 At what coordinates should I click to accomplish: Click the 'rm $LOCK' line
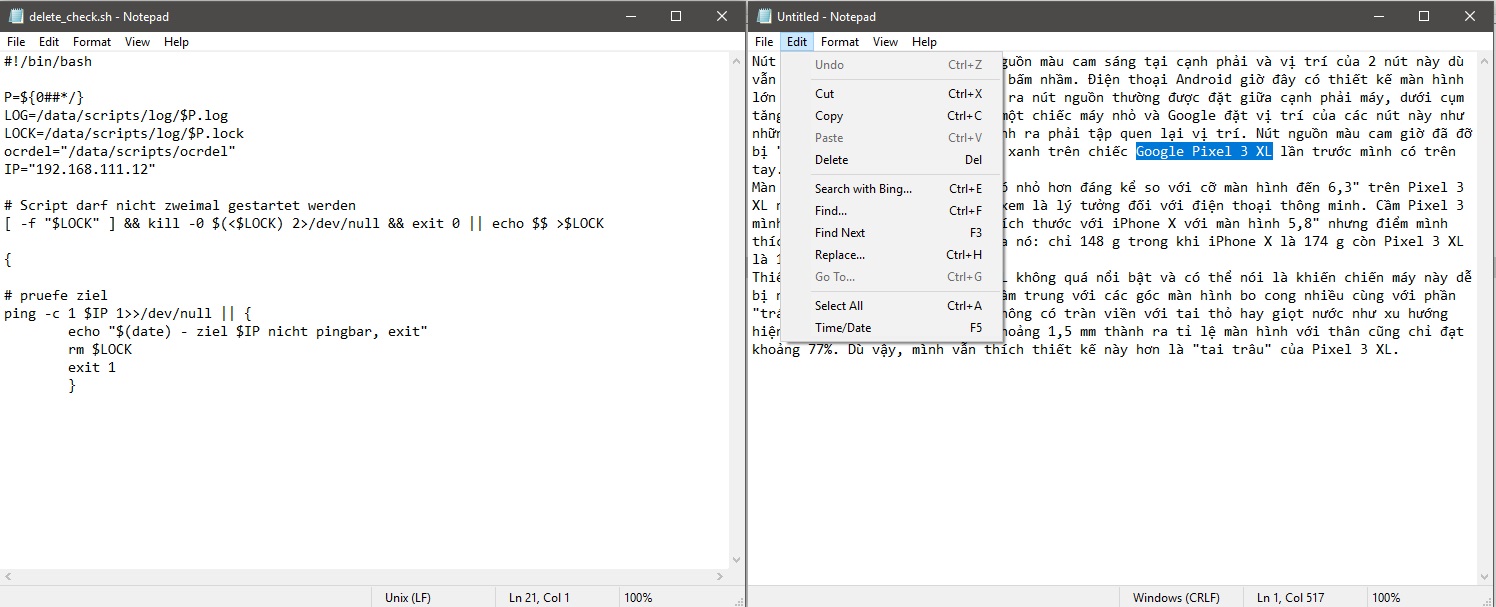tap(100, 350)
